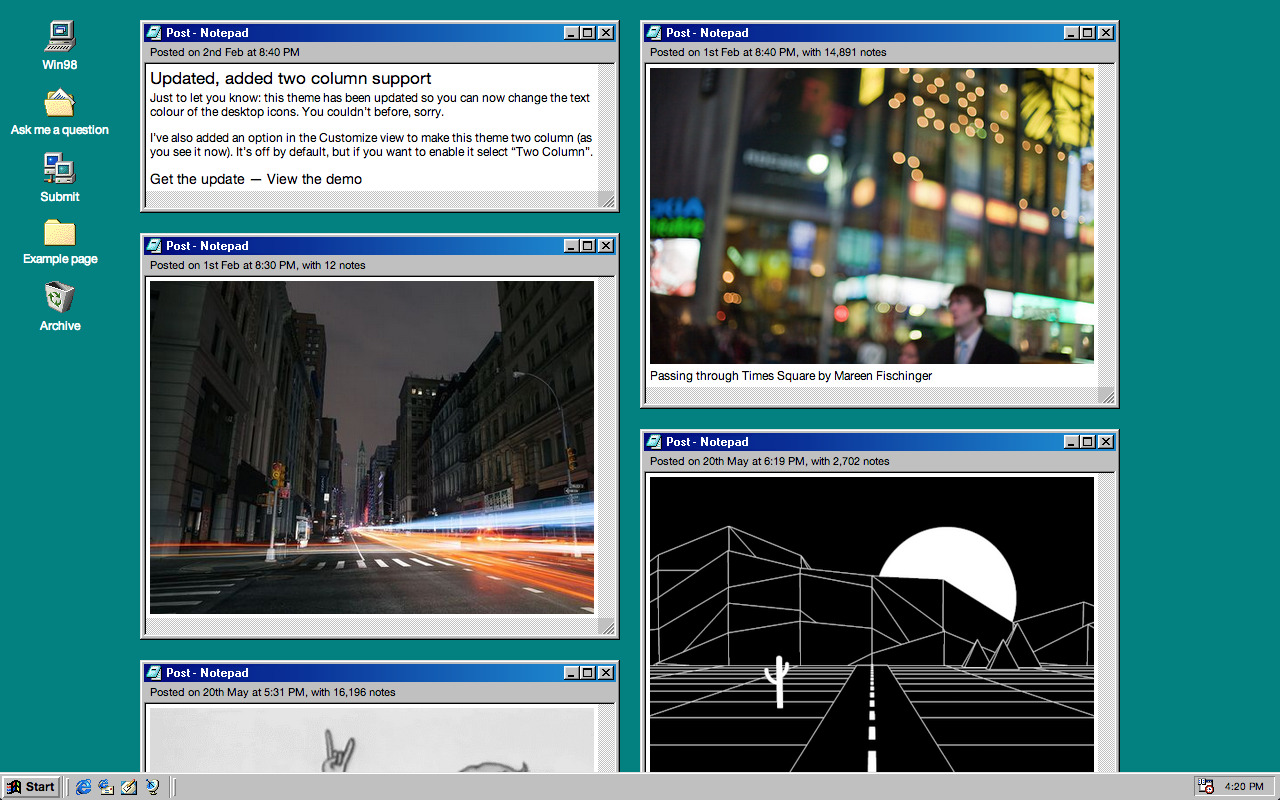Click Posted on 20th May at 6:19 PM, with 2,702 notes
Image resolution: width=1280 pixels, height=800 pixels.
coord(770,461)
